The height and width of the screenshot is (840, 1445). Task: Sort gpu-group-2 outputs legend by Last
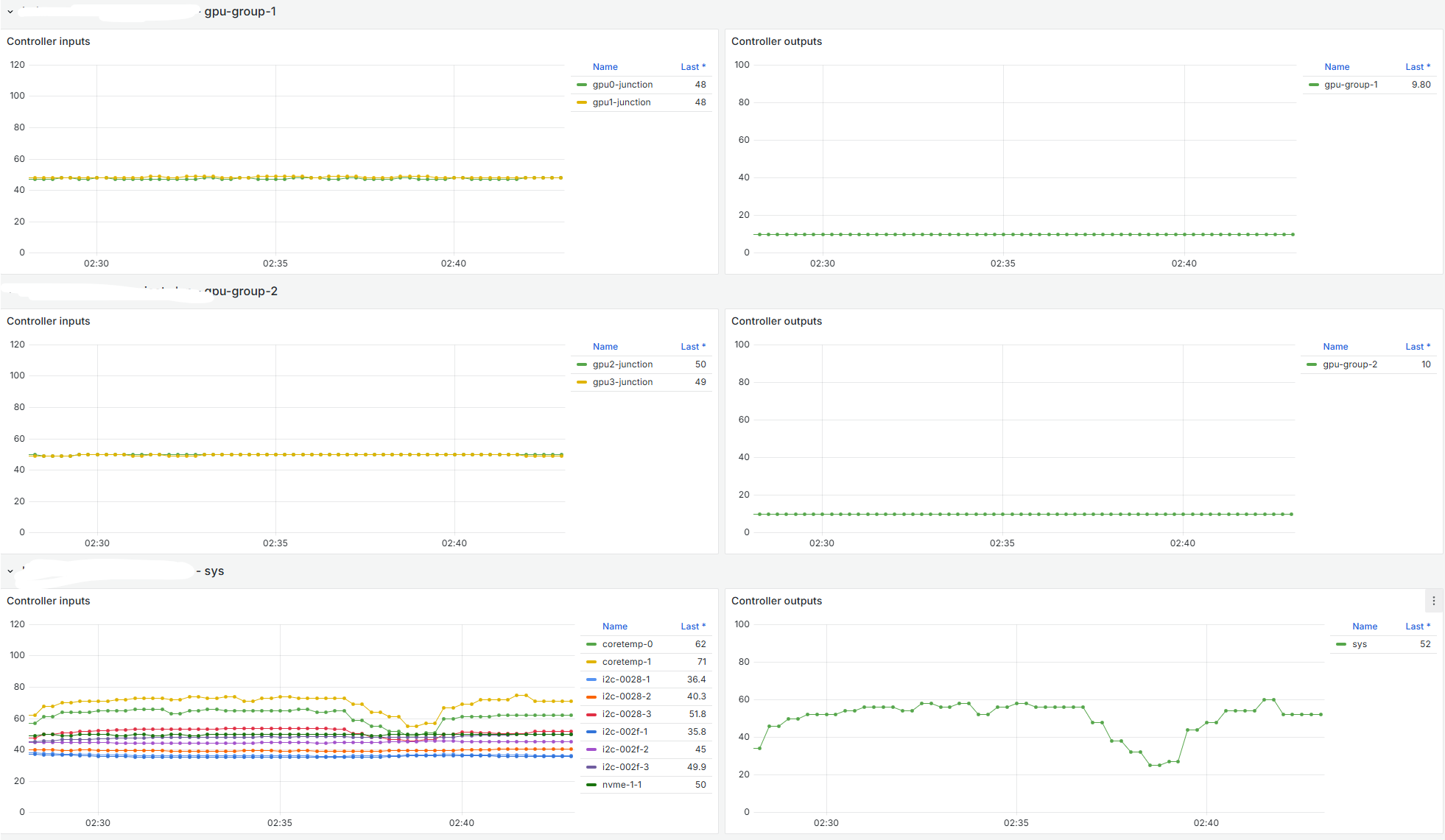(x=1418, y=347)
